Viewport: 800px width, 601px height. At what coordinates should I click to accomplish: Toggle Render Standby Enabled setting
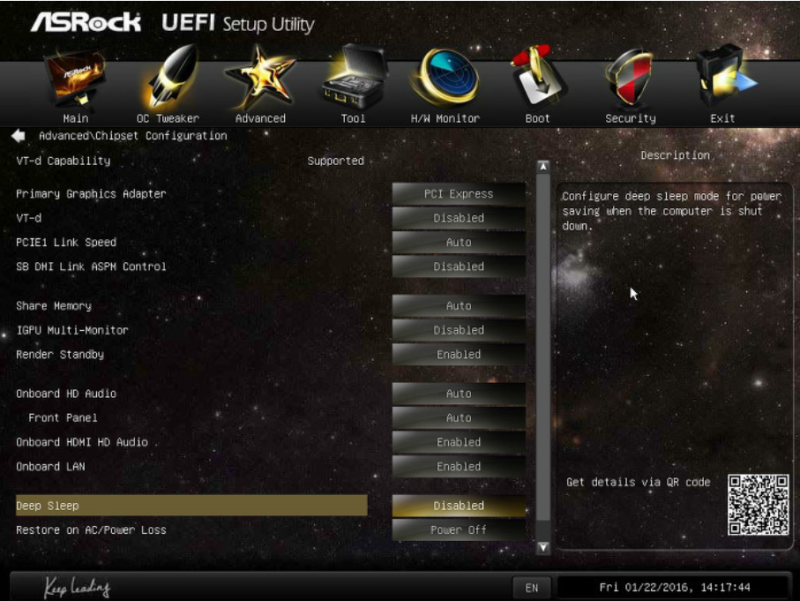pyautogui.click(x=459, y=354)
